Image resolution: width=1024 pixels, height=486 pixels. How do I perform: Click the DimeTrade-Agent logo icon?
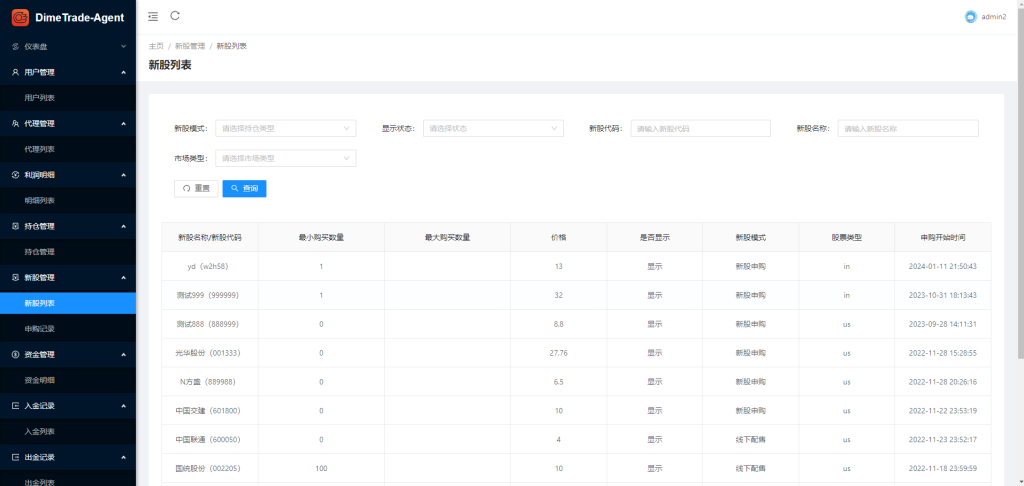click(x=20, y=17)
